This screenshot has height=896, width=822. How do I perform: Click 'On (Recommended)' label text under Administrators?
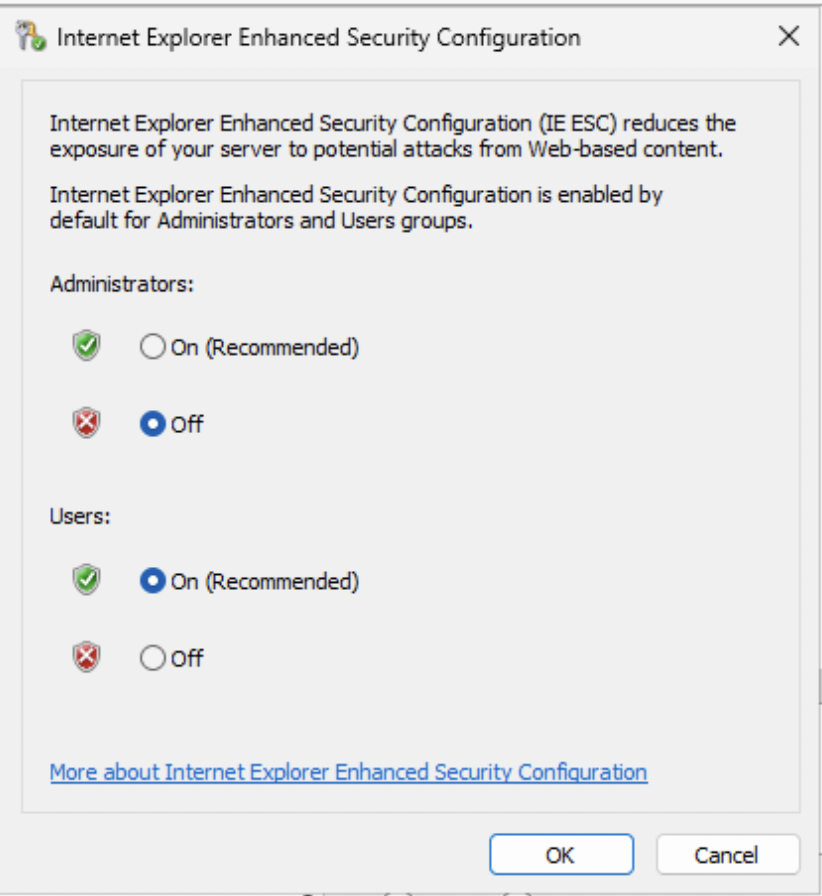[x=264, y=348]
